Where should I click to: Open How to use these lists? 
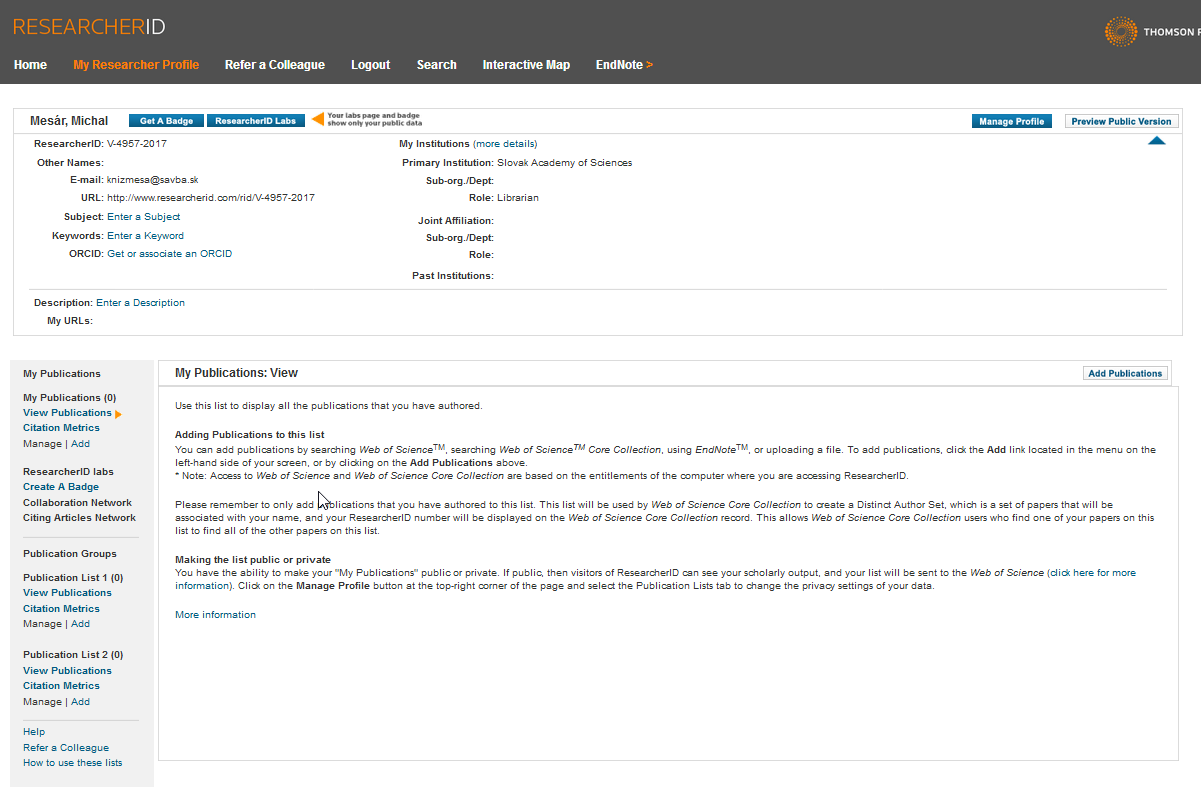[73, 763]
